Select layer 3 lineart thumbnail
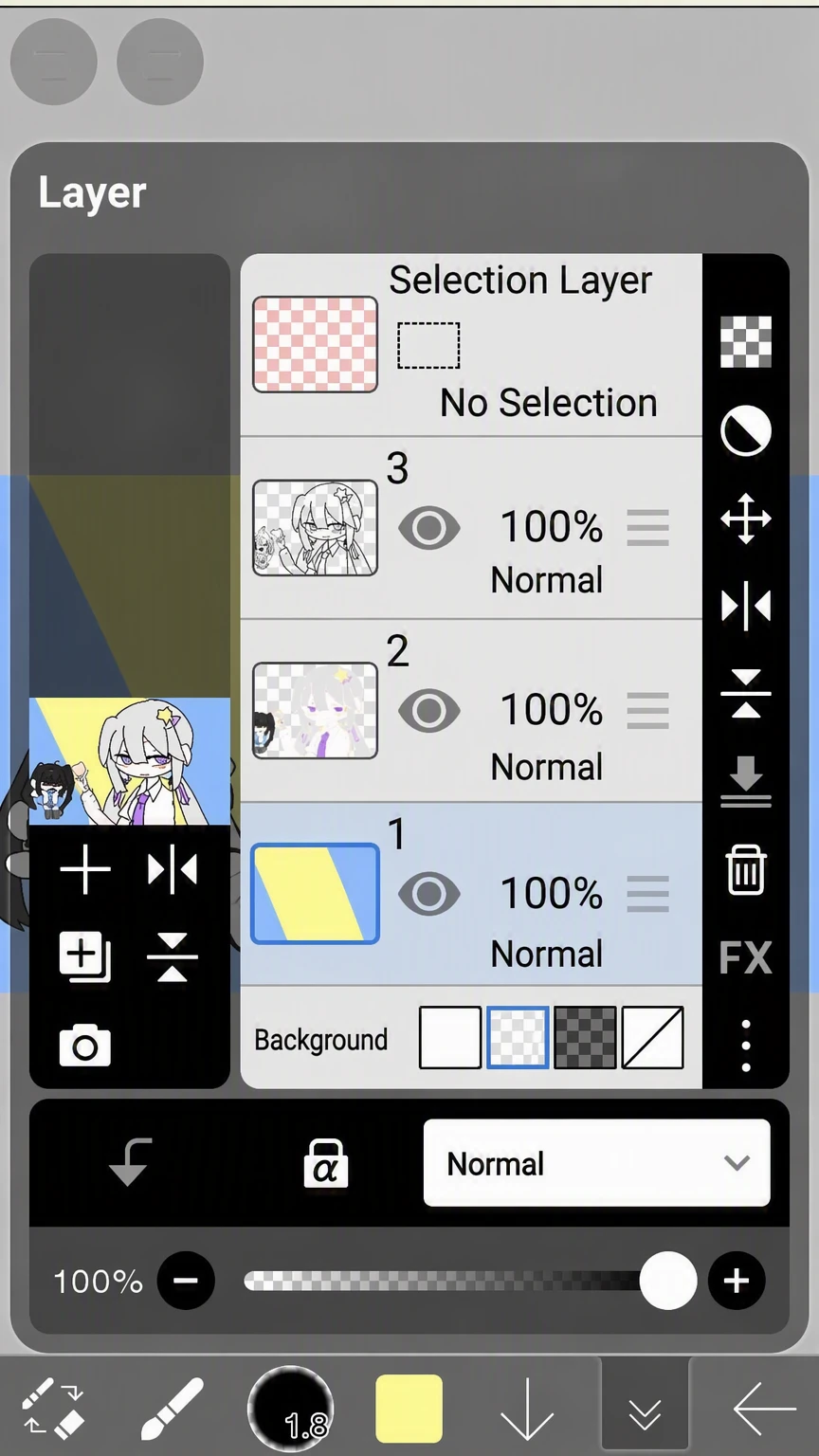 pyautogui.click(x=315, y=528)
